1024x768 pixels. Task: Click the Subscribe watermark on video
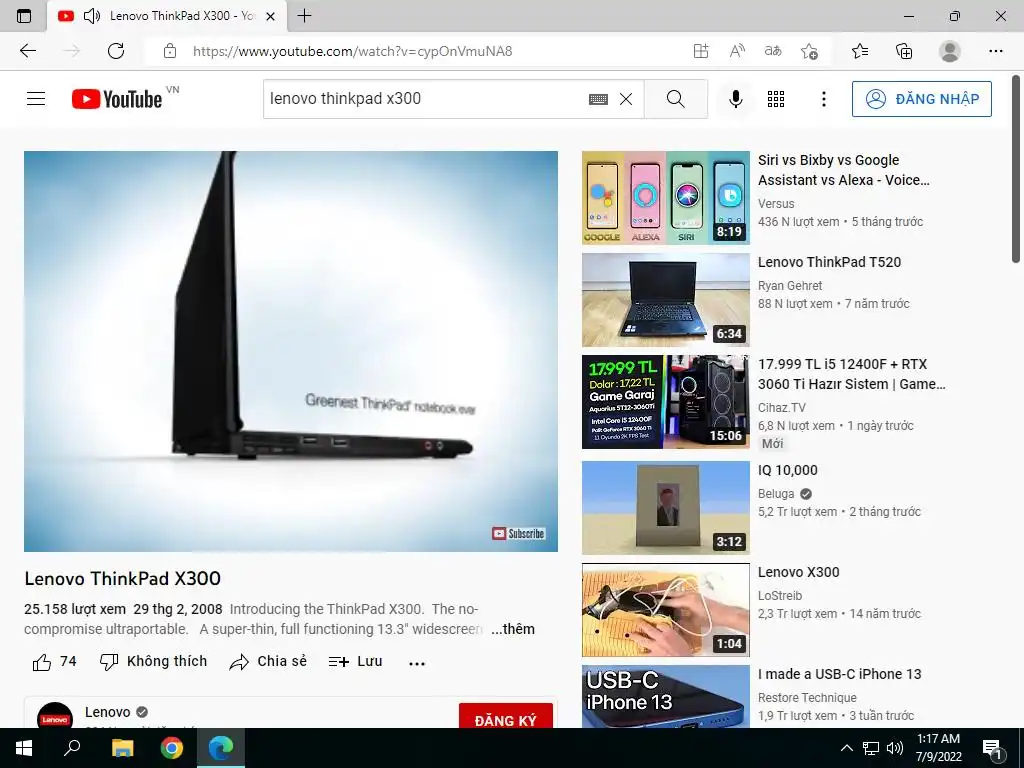click(x=519, y=534)
